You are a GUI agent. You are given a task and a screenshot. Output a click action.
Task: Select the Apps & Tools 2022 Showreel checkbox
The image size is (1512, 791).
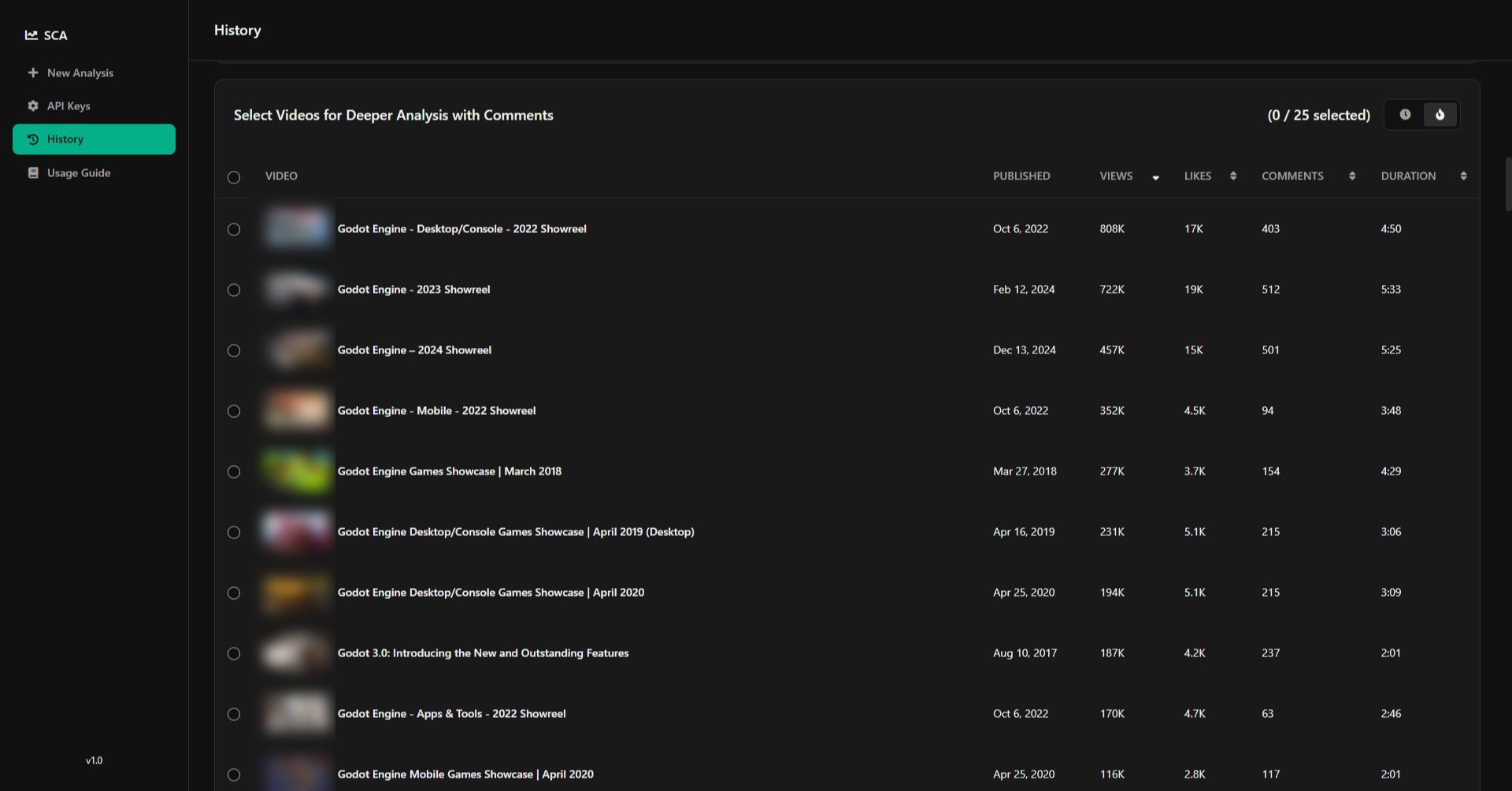click(234, 714)
